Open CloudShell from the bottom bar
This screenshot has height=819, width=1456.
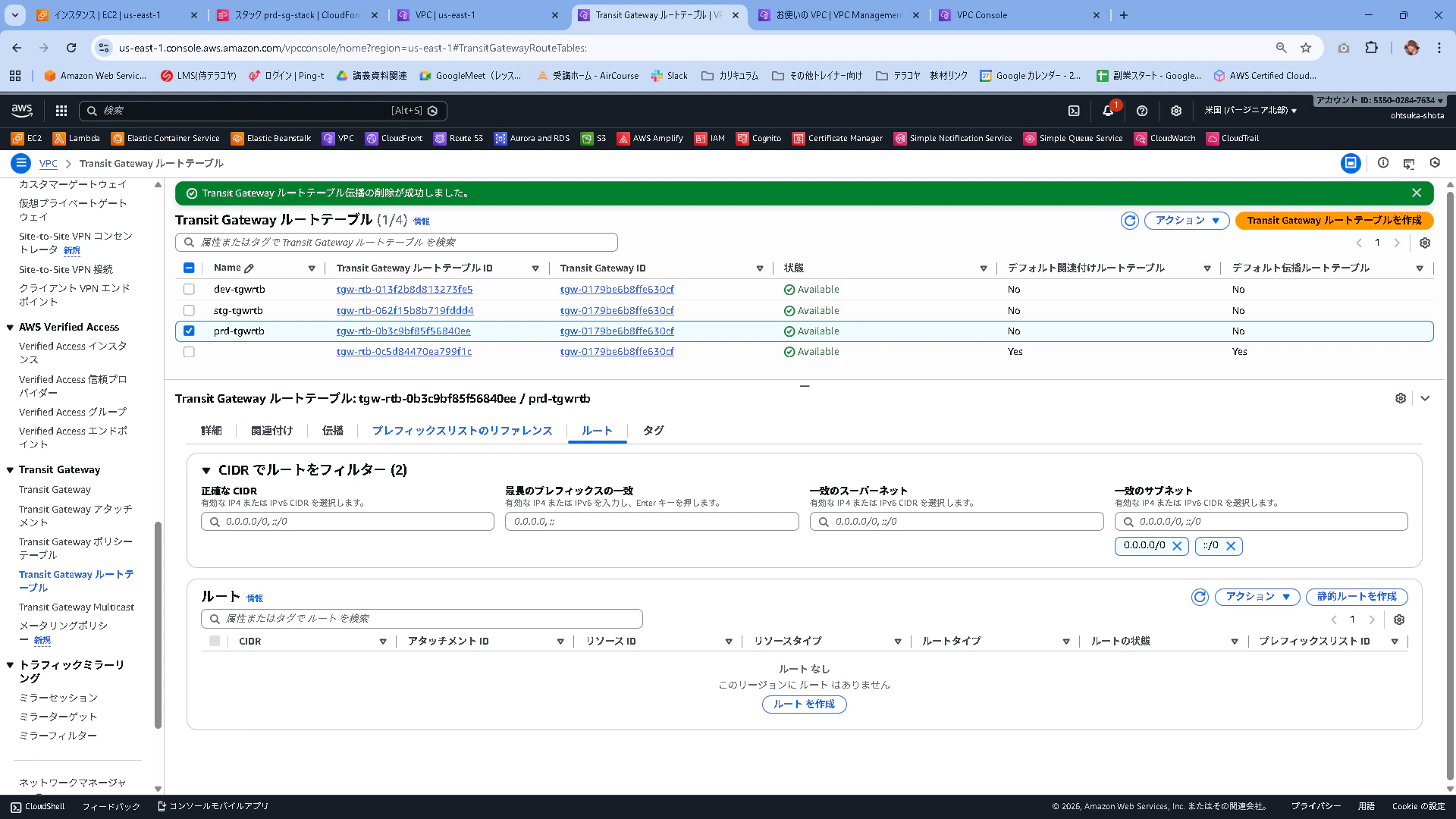(37, 807)
